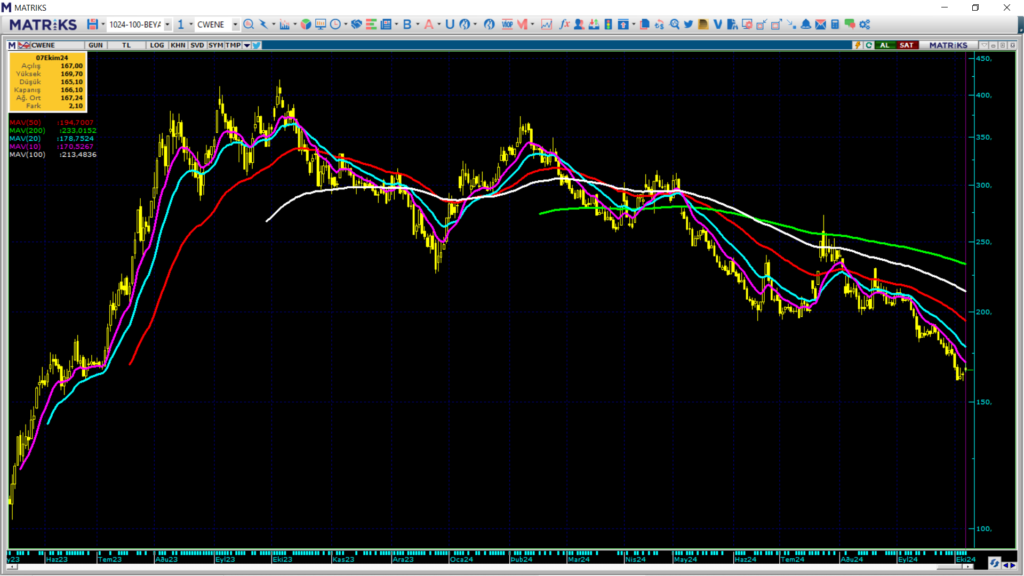Click the envelope mail icon
Screen dimensions: 1024x576
point(820,23)
